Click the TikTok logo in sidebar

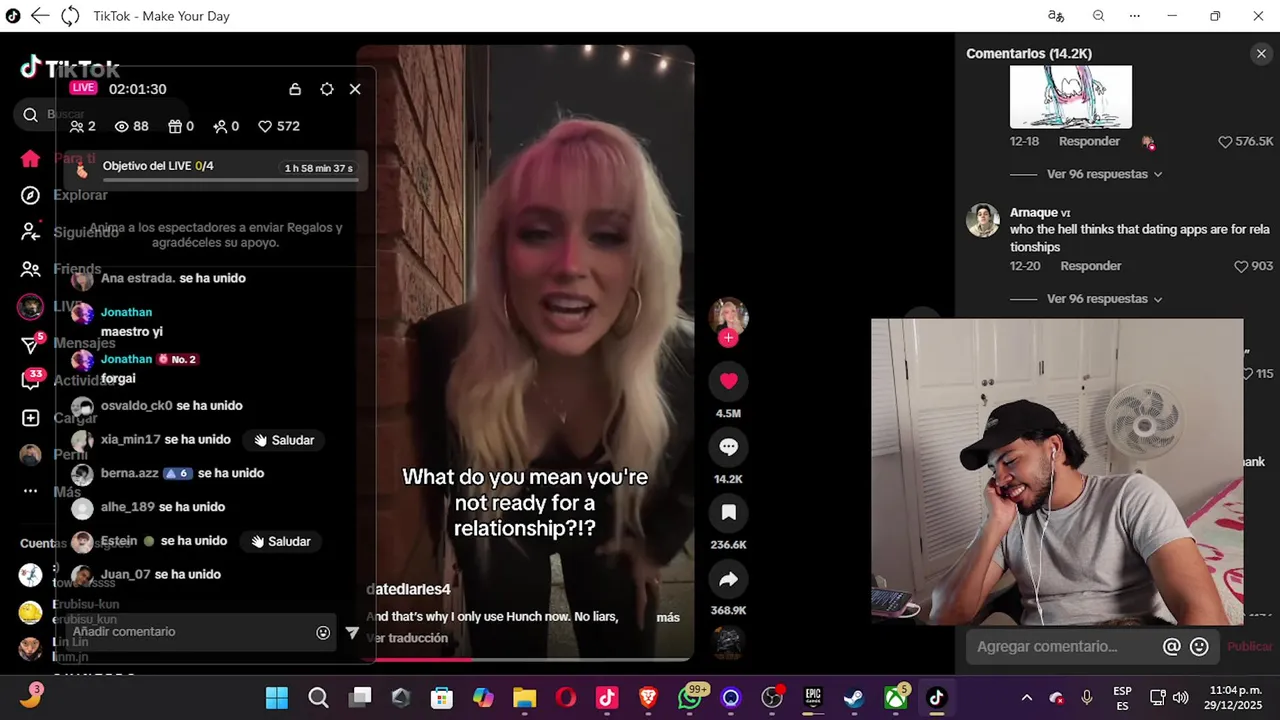pos(70,68)
